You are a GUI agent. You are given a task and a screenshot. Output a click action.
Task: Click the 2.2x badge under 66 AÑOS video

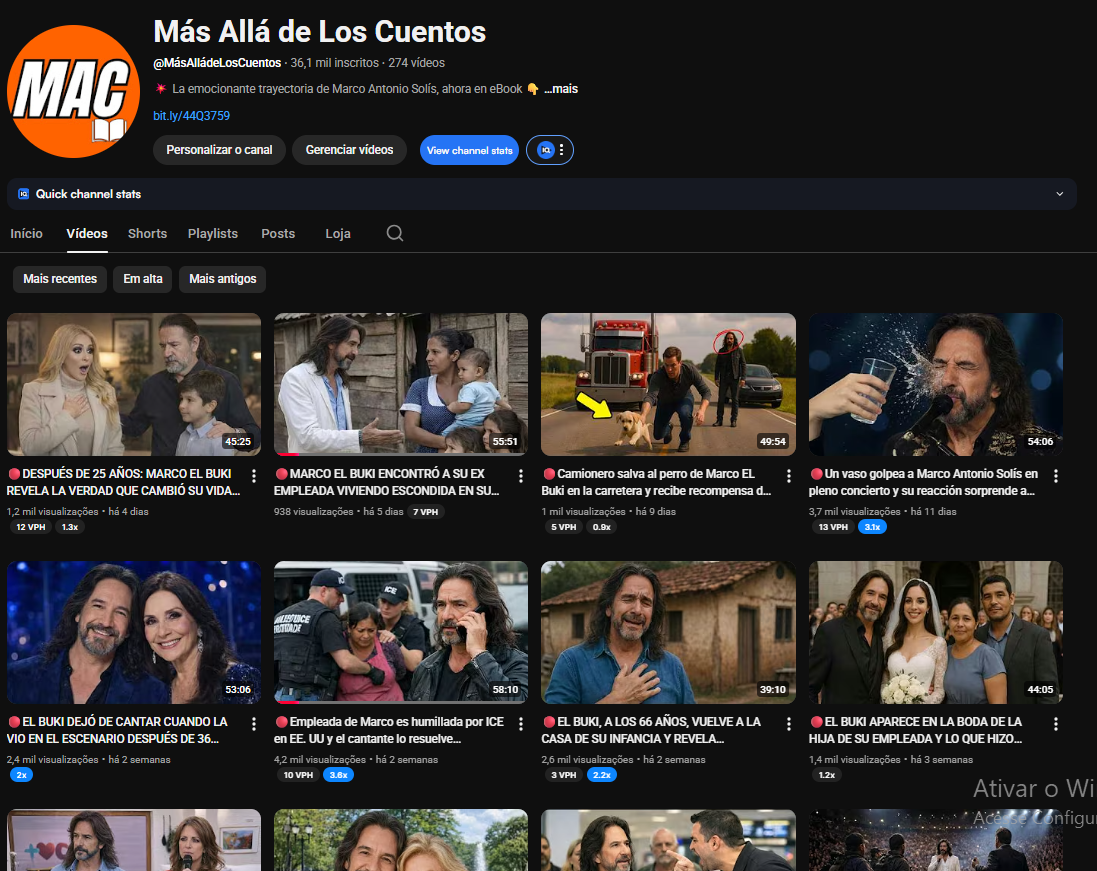[602, 774]
